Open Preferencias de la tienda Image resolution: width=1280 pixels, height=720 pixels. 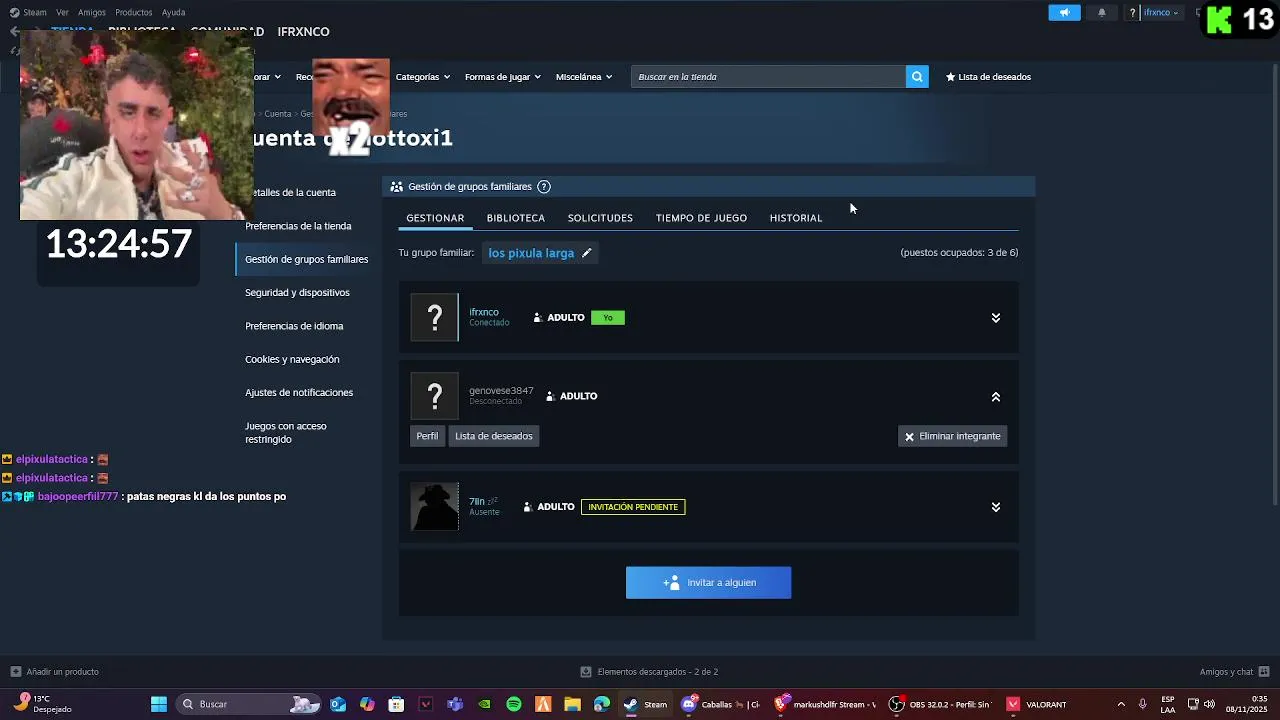tap(298, 226)
